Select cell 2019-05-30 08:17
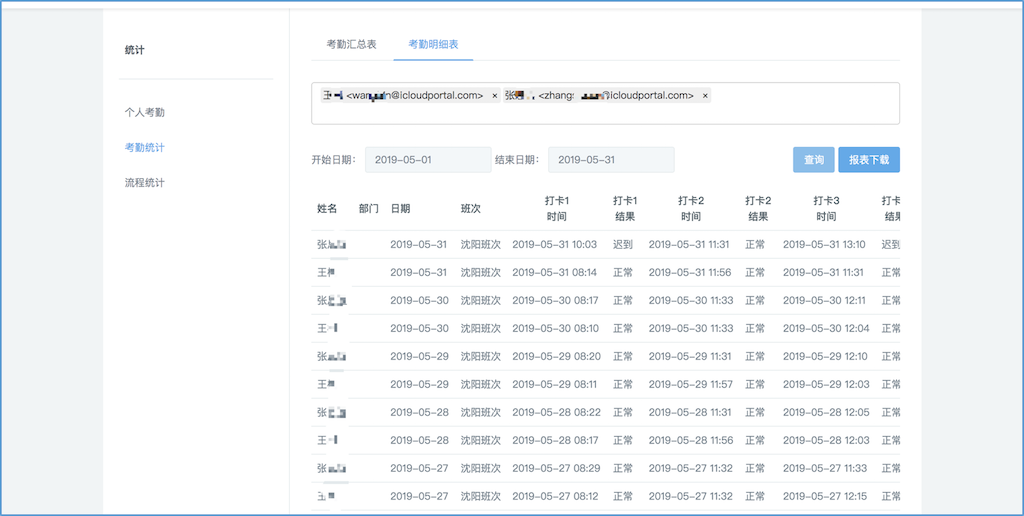This screenshot has width=1024, height=516. click(555, 301)
